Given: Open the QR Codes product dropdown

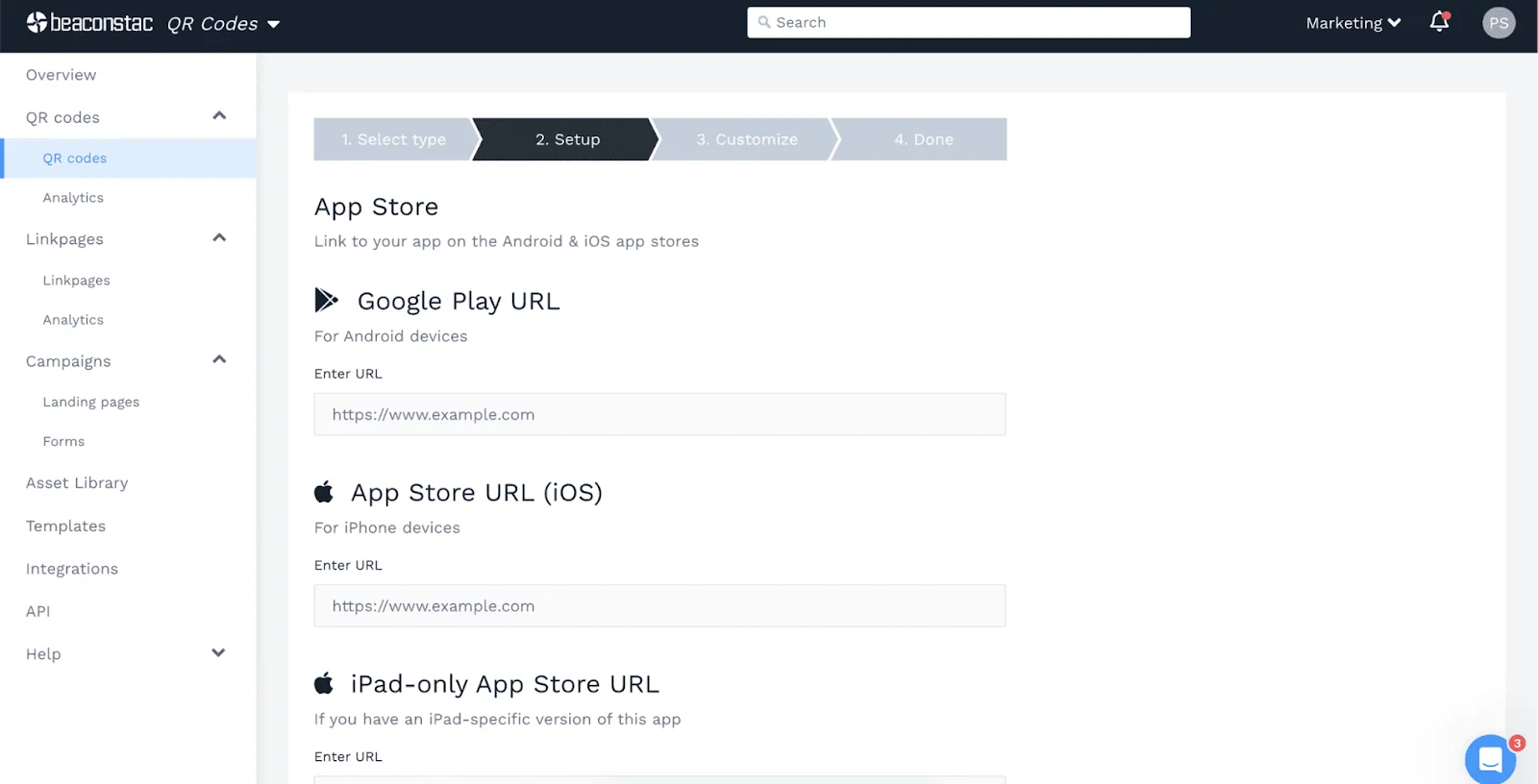Looking at the screenshot, I should 223,24.
